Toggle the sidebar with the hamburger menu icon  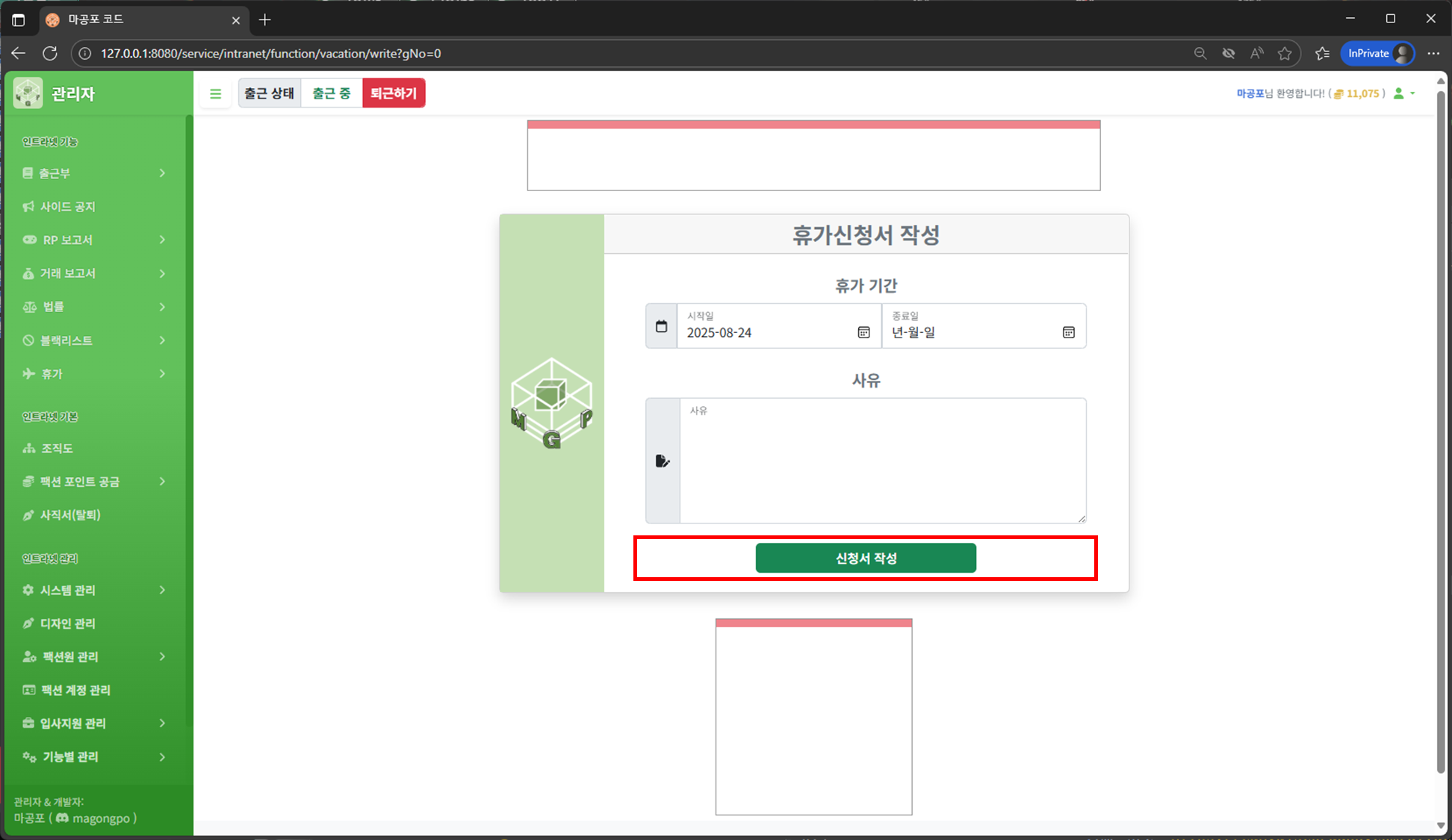tap(215, 93)
